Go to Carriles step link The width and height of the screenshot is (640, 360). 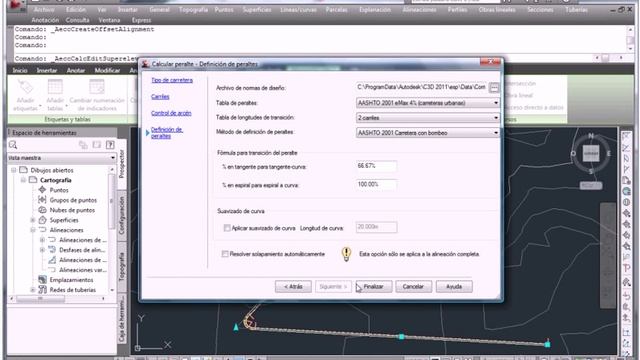[160, 97]
